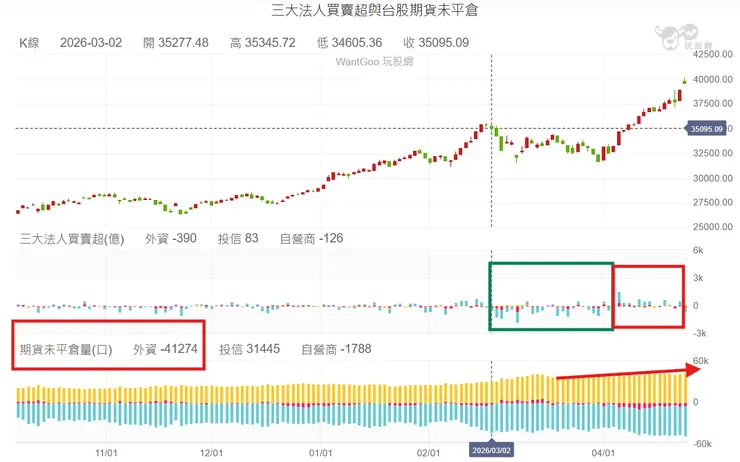Click the 04/01 date axis label
Screen dimensions: 740x462
click(603, 453)
